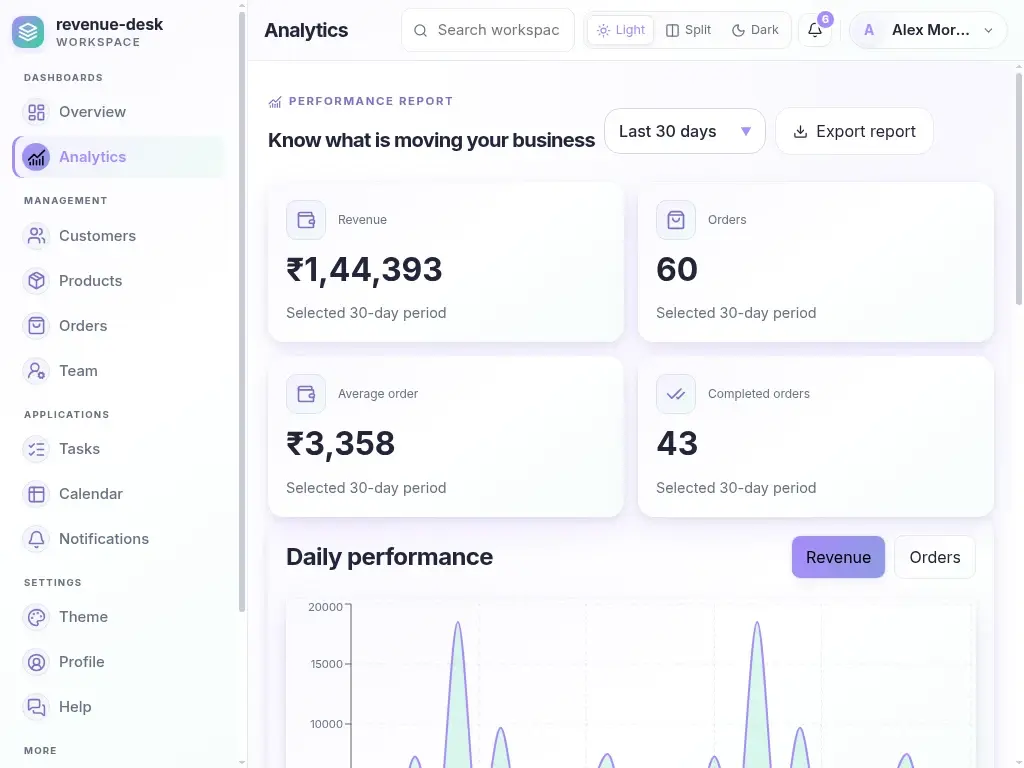Show the Orders chart tab

pos(935,557)
